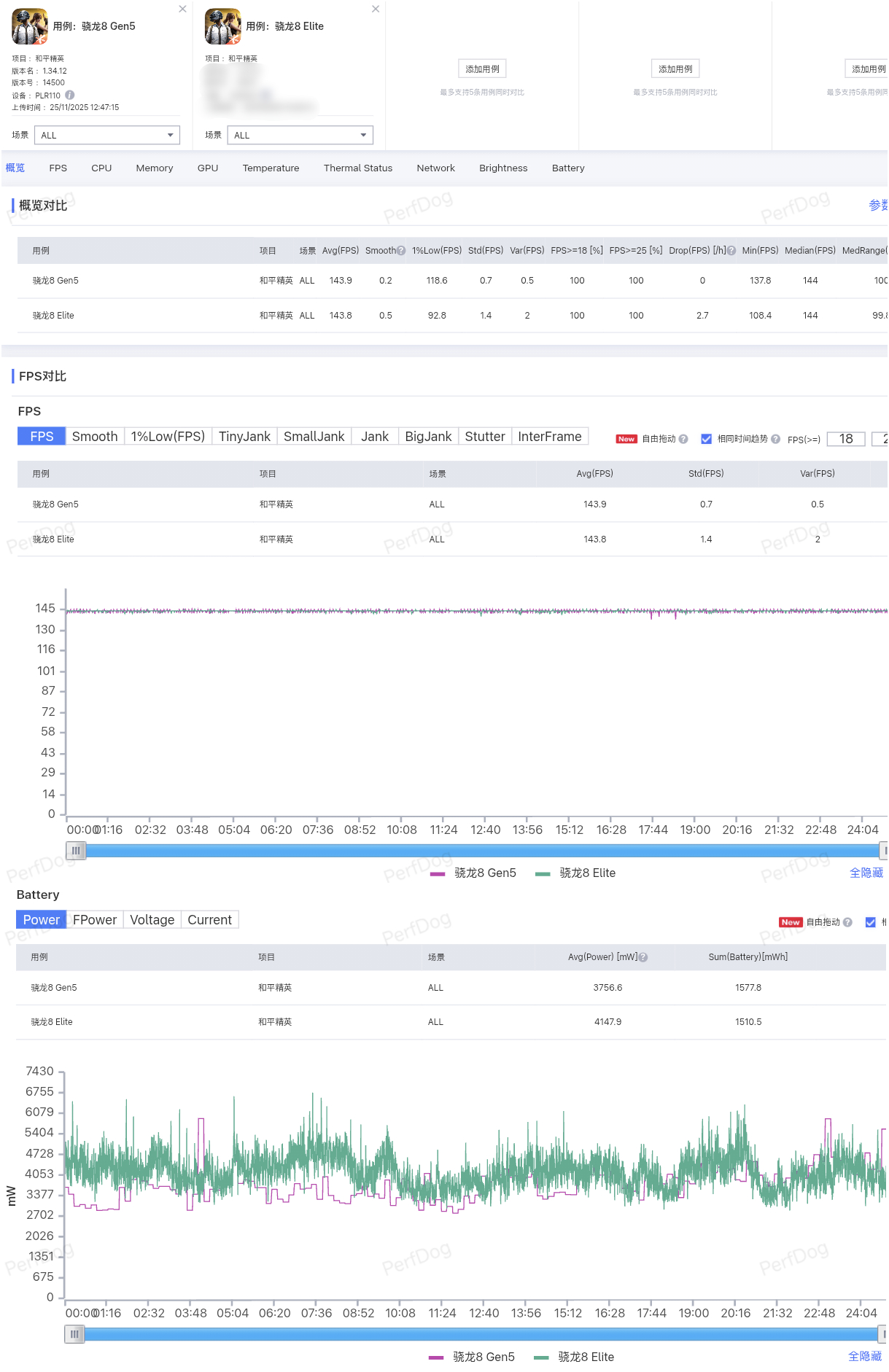This screenshot has height=1372, width=889.
Task: Click help icon beside 相同时间趋势 in FPS section
Action: click(x=775, y=439)
